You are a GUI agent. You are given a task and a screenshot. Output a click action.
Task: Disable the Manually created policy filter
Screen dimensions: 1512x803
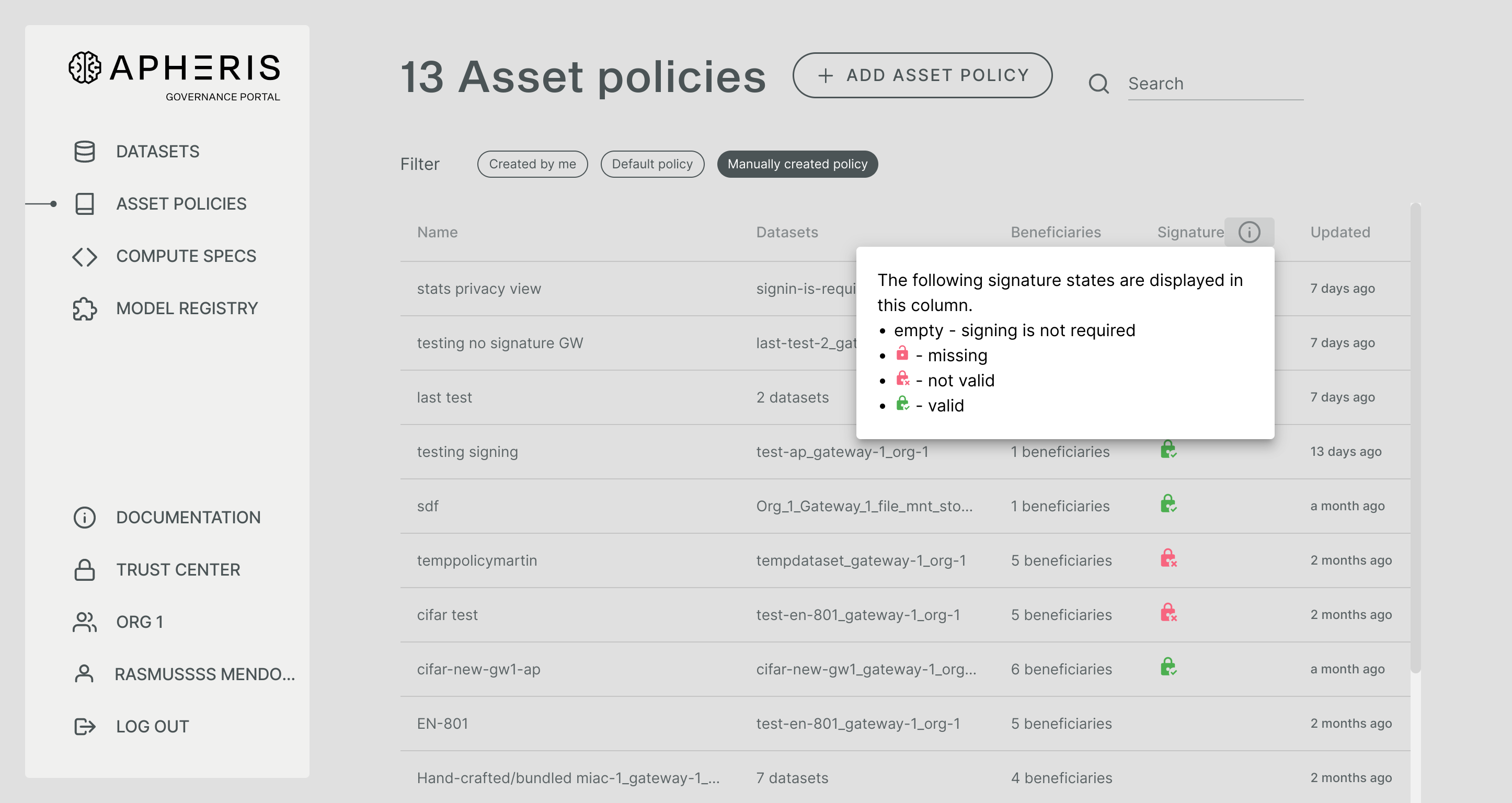coord(797,164)
